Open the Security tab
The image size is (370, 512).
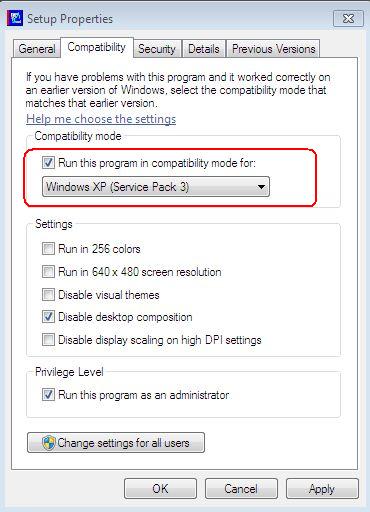(x=157, y=49)
